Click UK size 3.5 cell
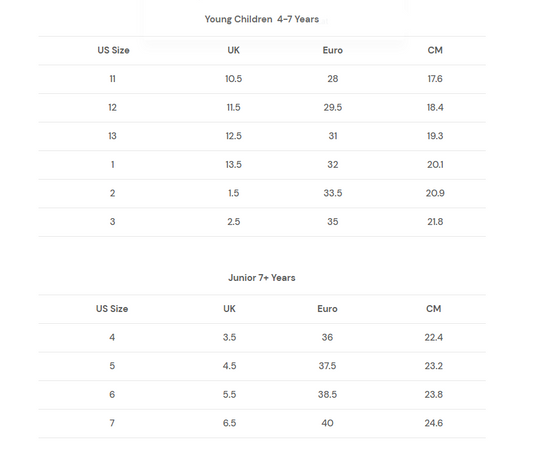 pyautogui.click(x=229, y=337)
